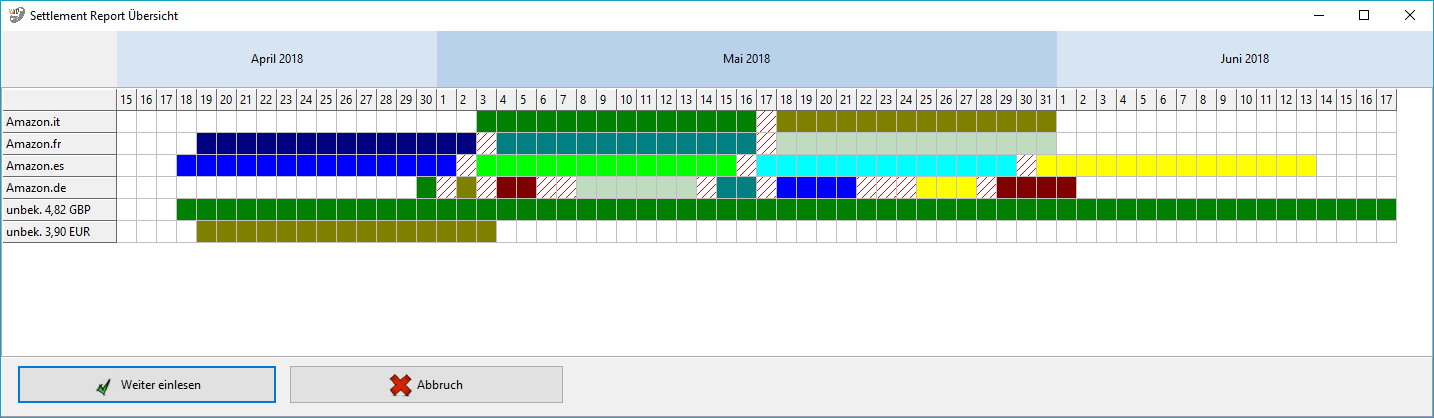
Task: Select the Mai 2018 month header
Action: point(746,59)
